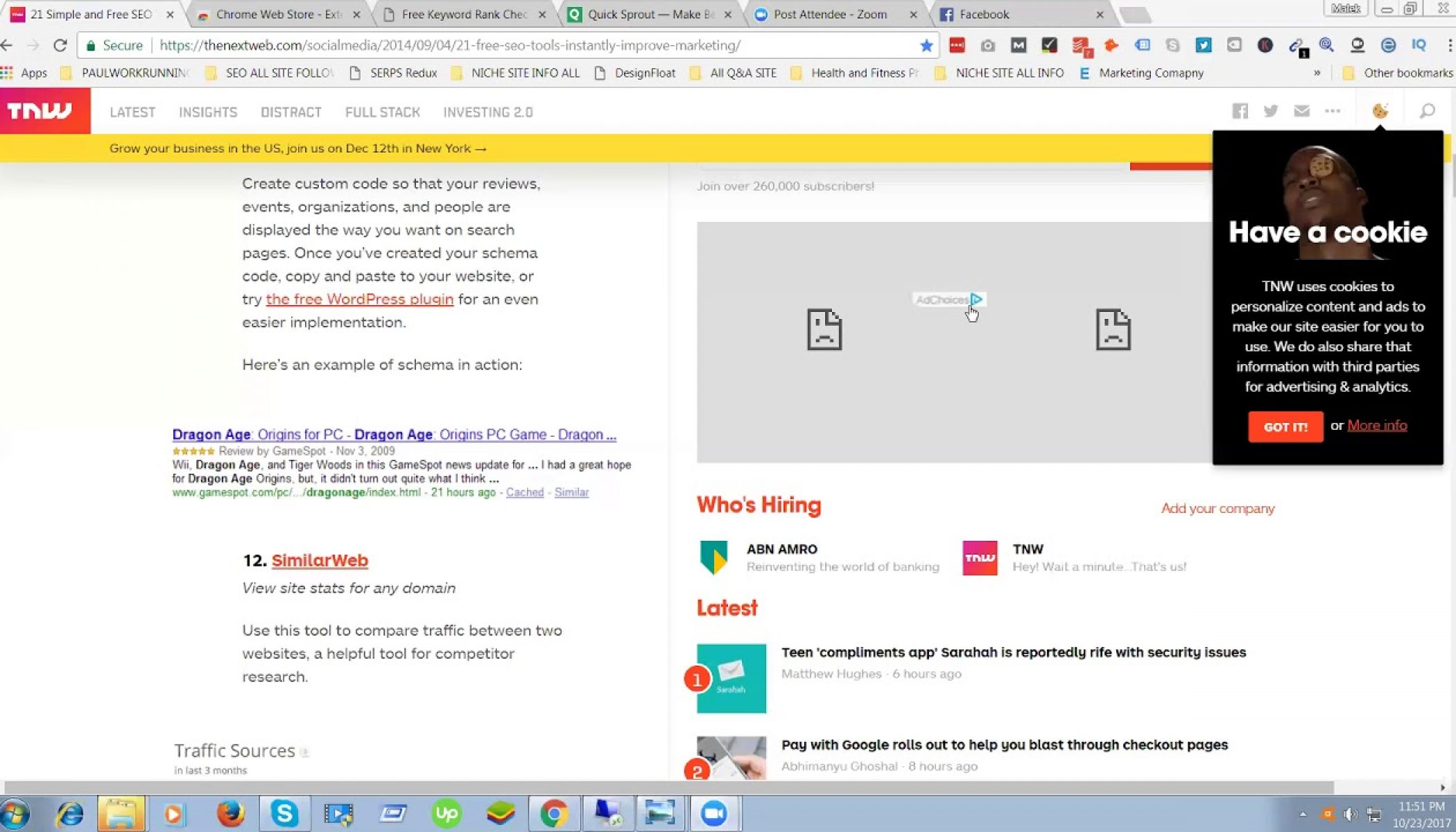The height and width of the screenshot is (832, 1456).
Task: Open the INVESTING 2.0 menu section
Action: (488, 112)
